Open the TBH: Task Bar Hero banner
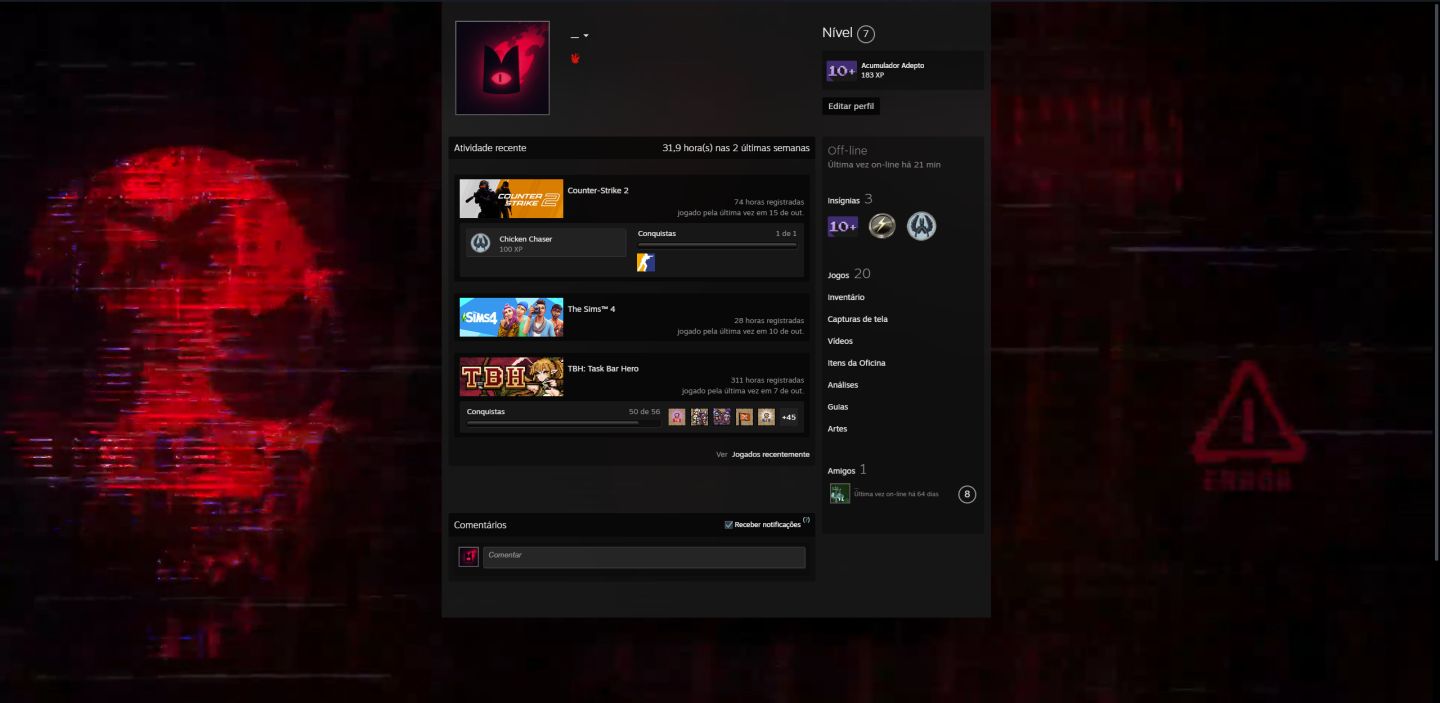Screen dimensions: 1440x703 click(x=511, y=377)
